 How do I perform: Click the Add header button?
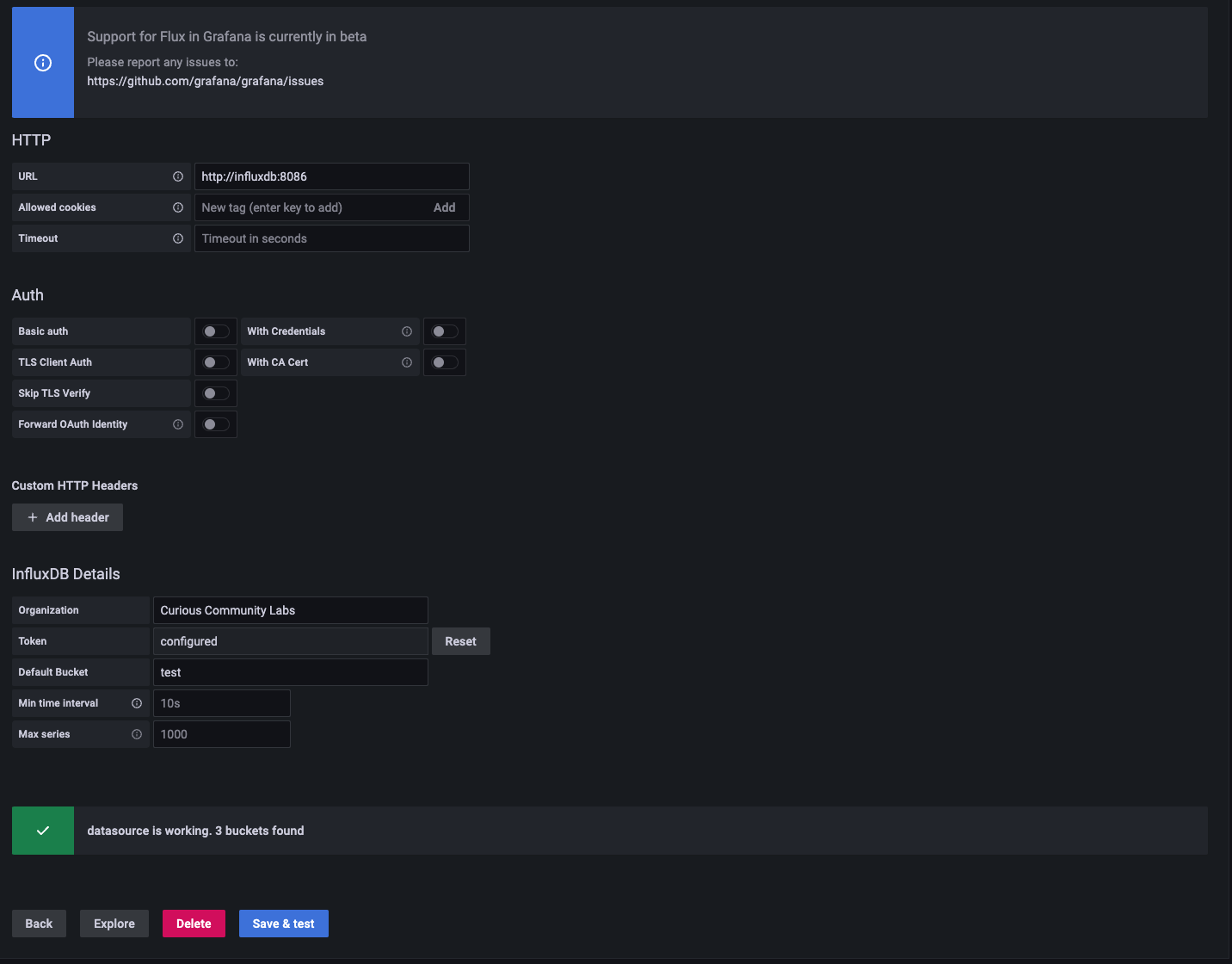pyautogui.click(x=68, y=517)
